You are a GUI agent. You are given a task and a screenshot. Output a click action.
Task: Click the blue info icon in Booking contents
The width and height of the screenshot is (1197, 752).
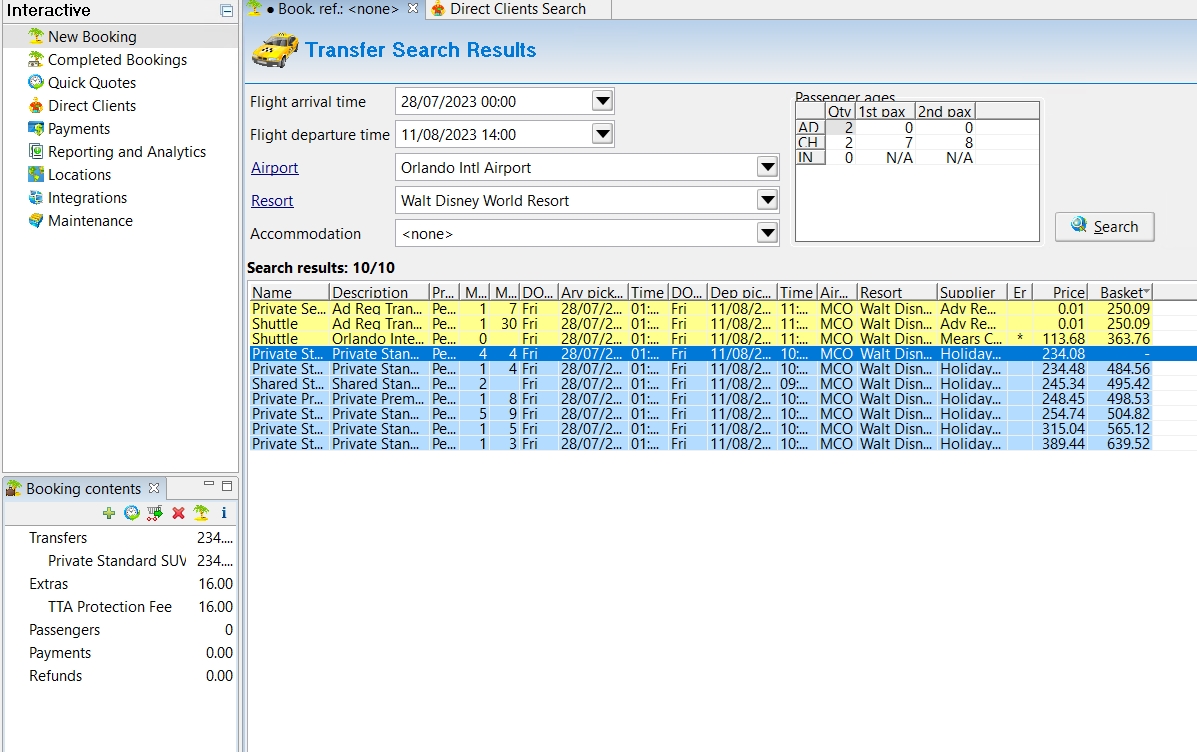[224, 513]
